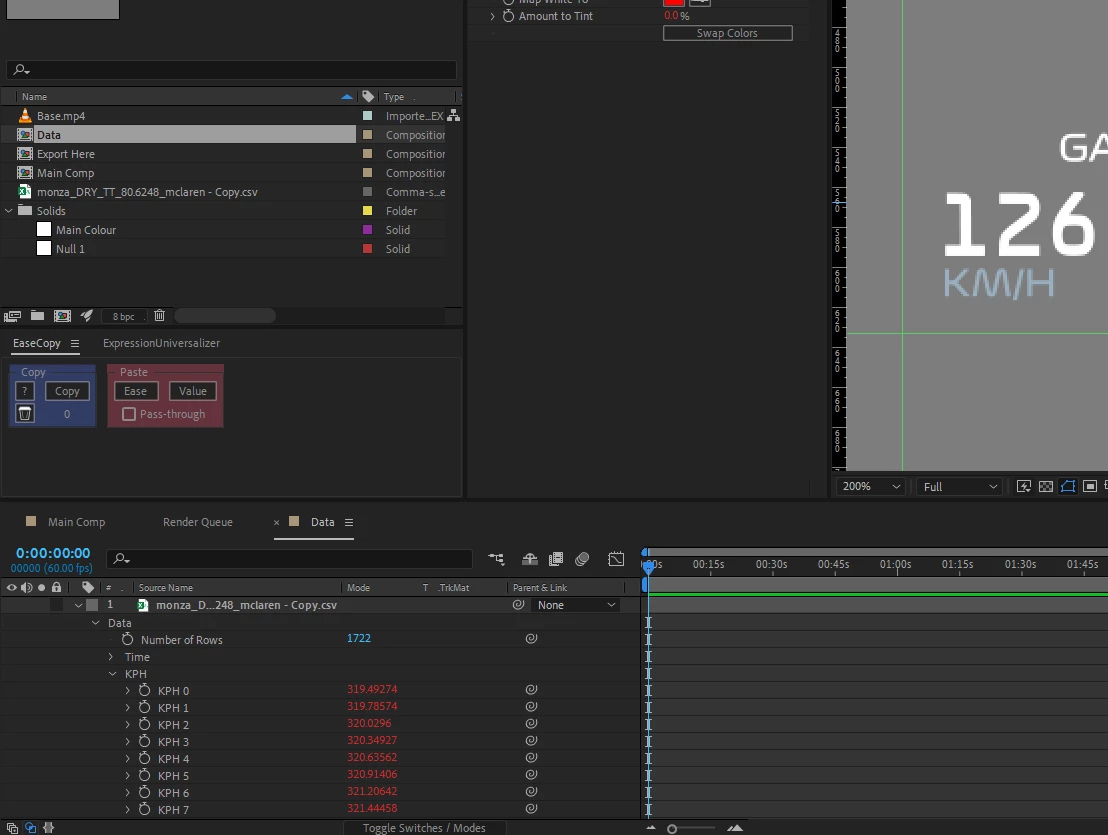Open project settings rocket icon
Viewport: 1108px width, 835px height.
point(87,316)
